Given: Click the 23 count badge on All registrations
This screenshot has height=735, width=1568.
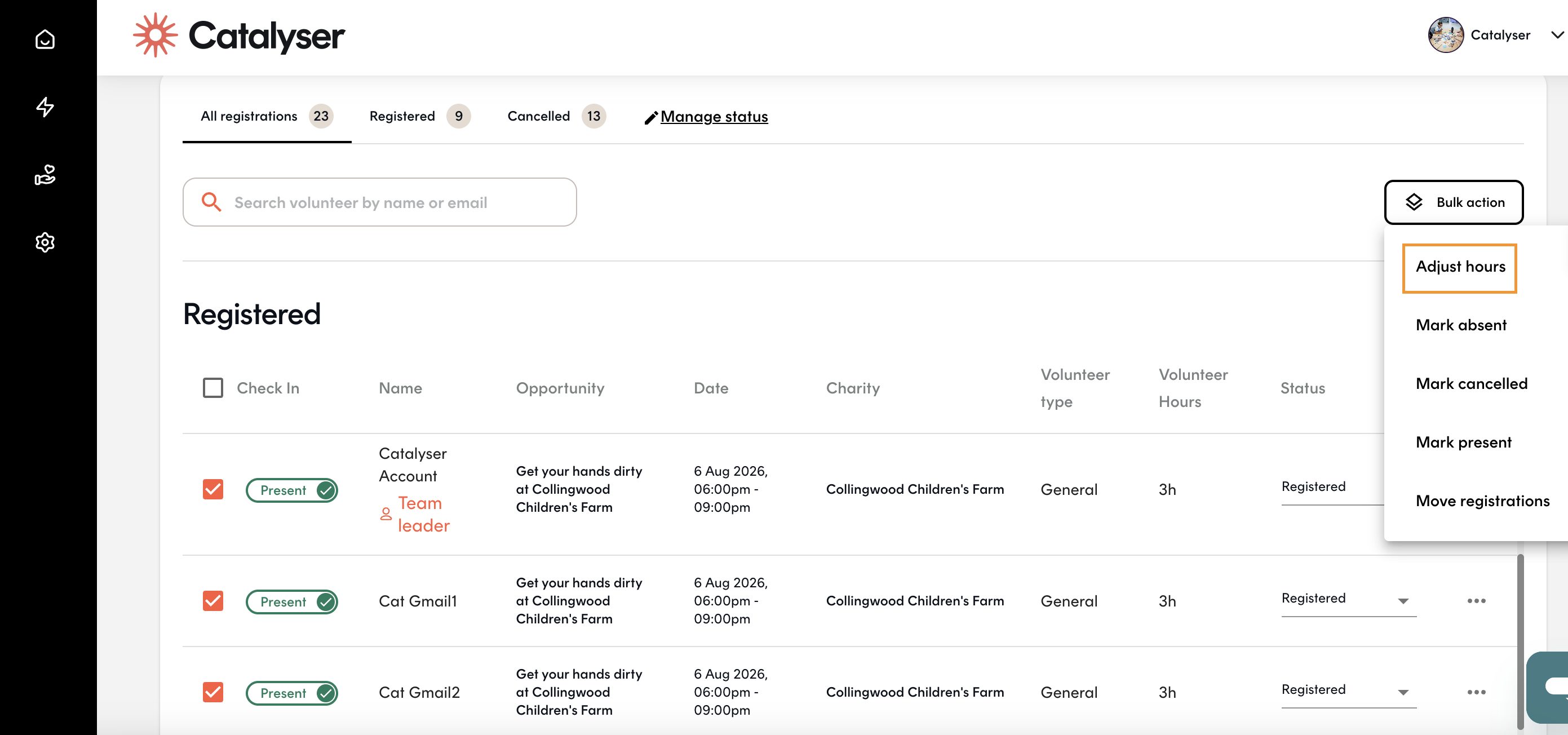Looking at the screenshot, I should 321,116.
